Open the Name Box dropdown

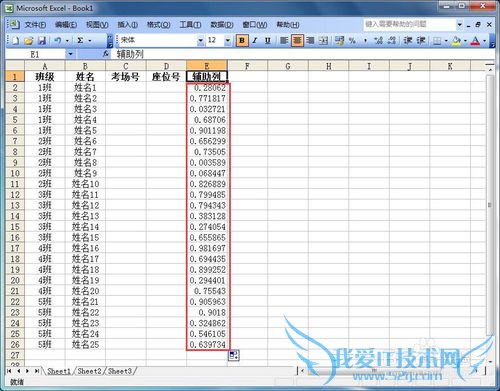(70, 54)
